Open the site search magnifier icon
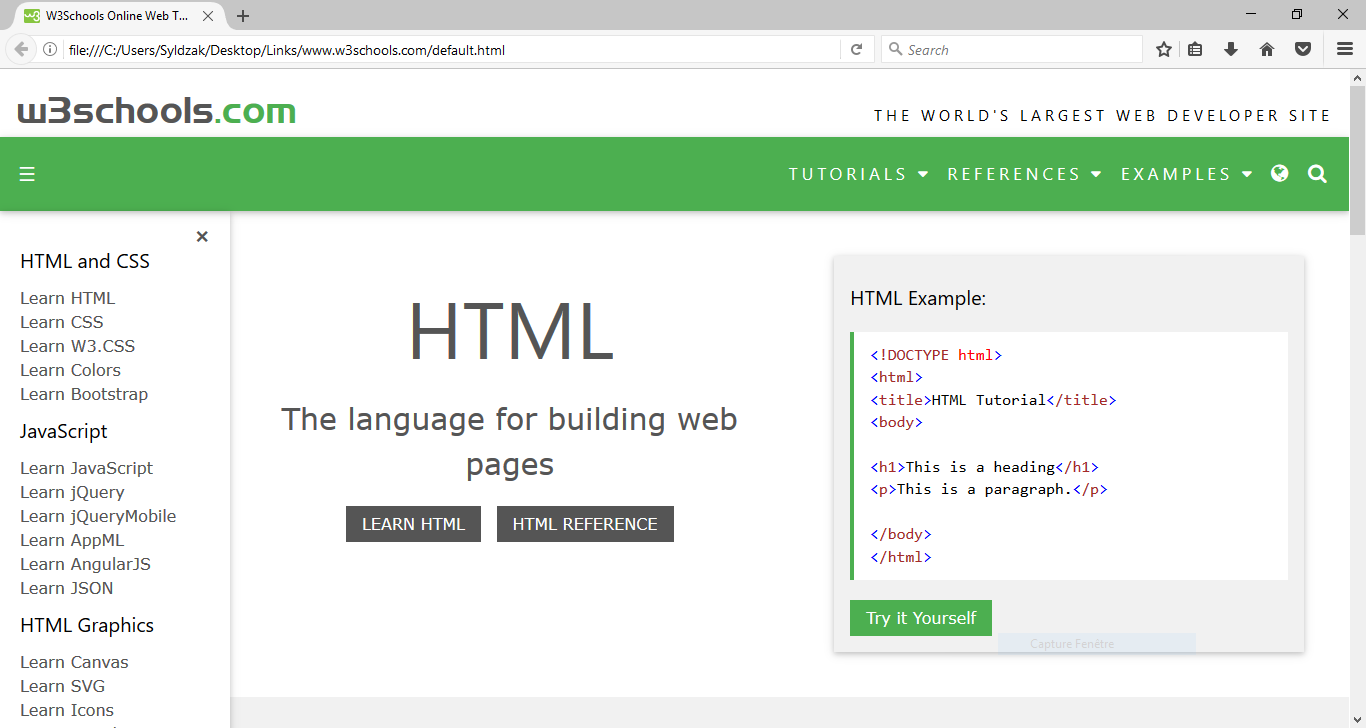Screen dimensions: 1366x728 [1317, 174]
